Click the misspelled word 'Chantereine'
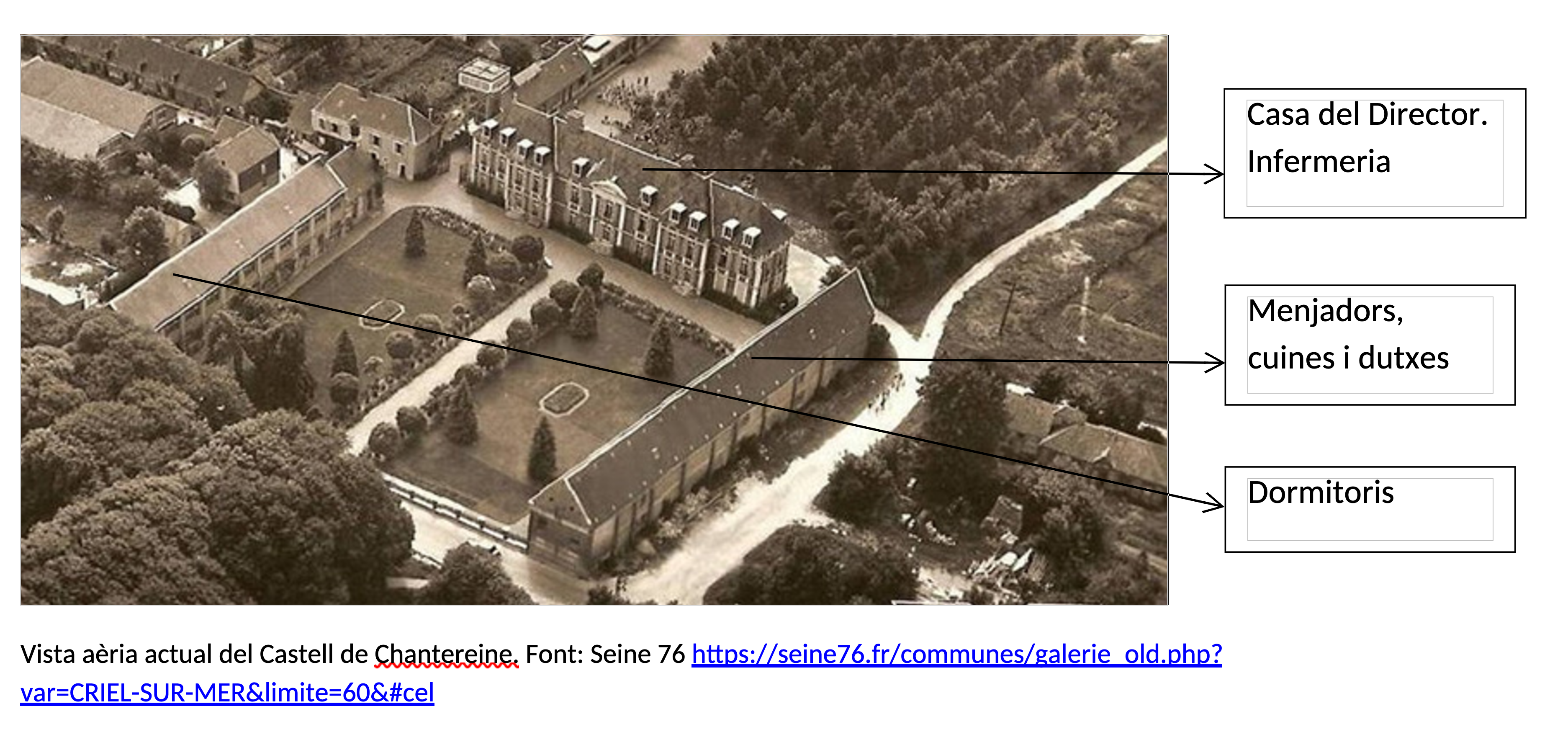1568x732 pixels. (x=445, y=654)
